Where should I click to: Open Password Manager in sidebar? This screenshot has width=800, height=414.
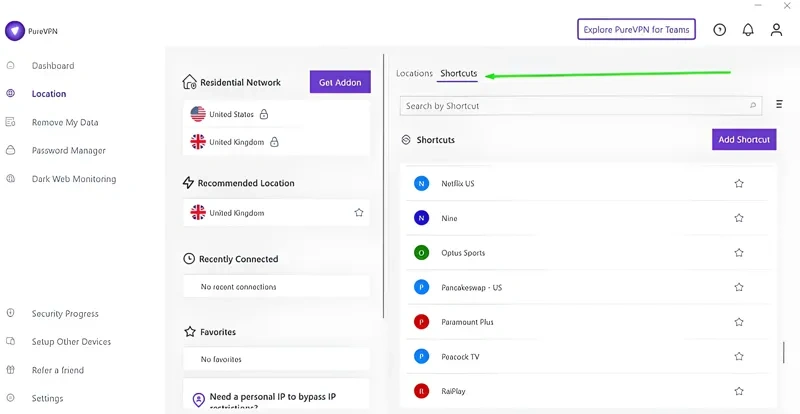pos(69,151)
